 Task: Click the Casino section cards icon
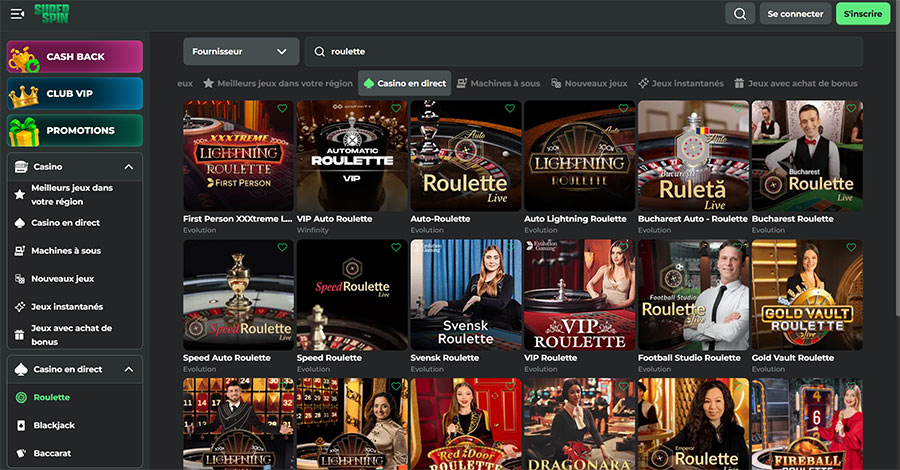(21, 167)
